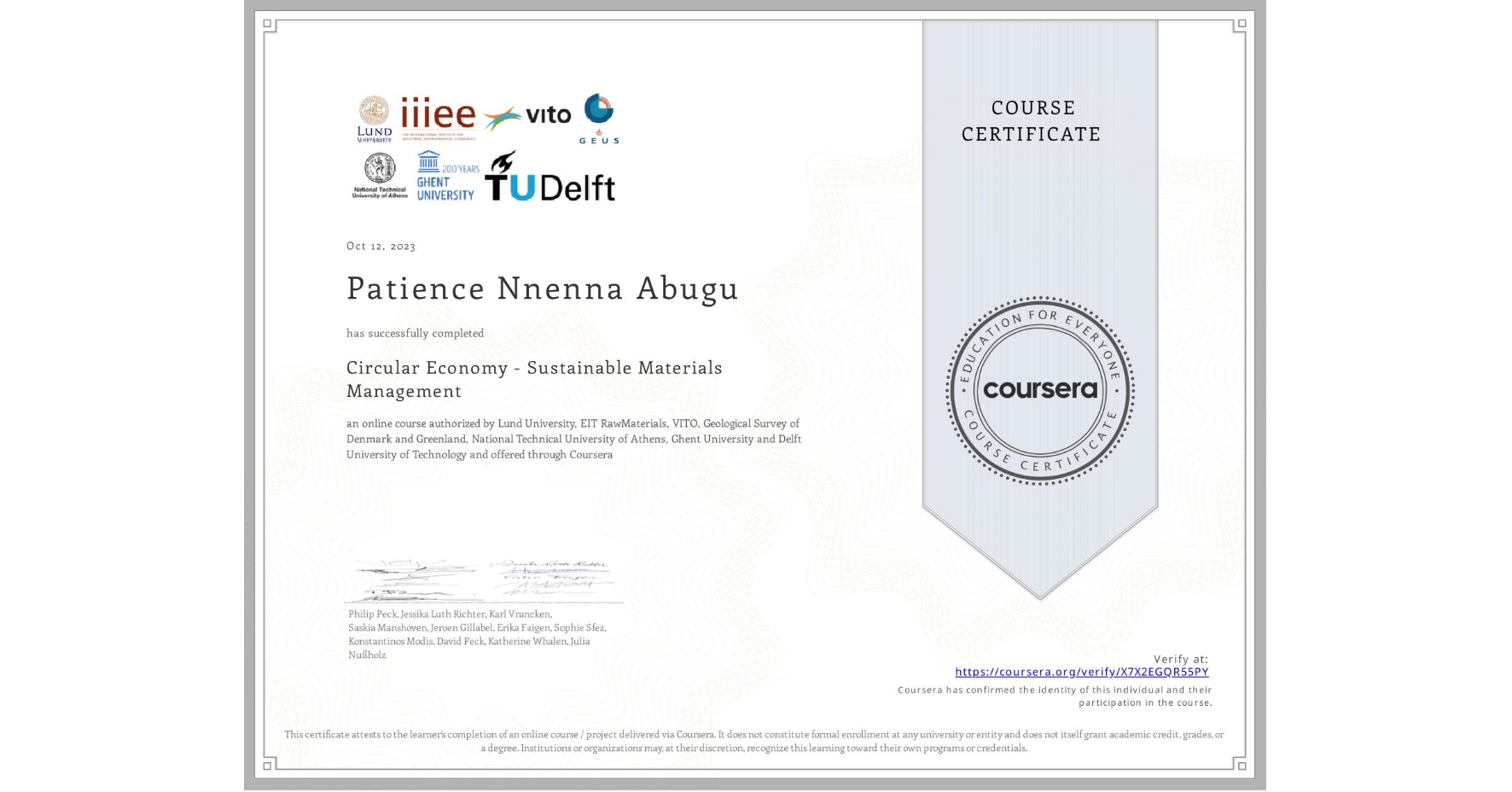The image size is (1512, 792).
Task: Open the GEUS logo
Action: [x=600, y=116]
